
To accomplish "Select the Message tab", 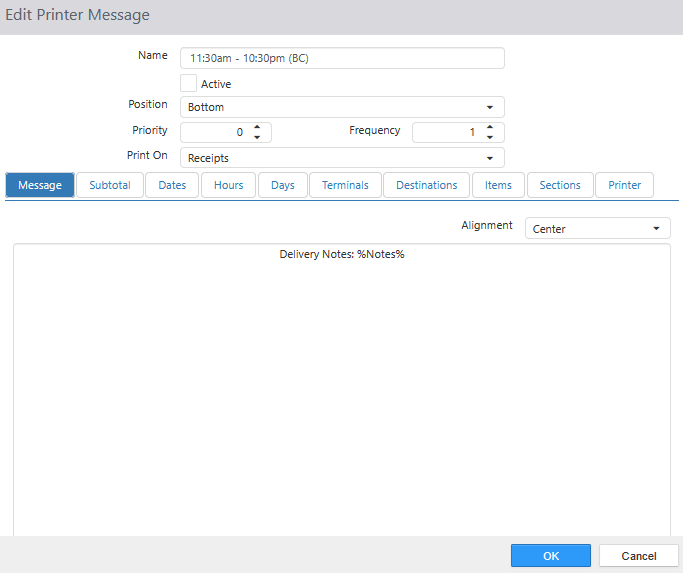I will (x=40, y=185).
